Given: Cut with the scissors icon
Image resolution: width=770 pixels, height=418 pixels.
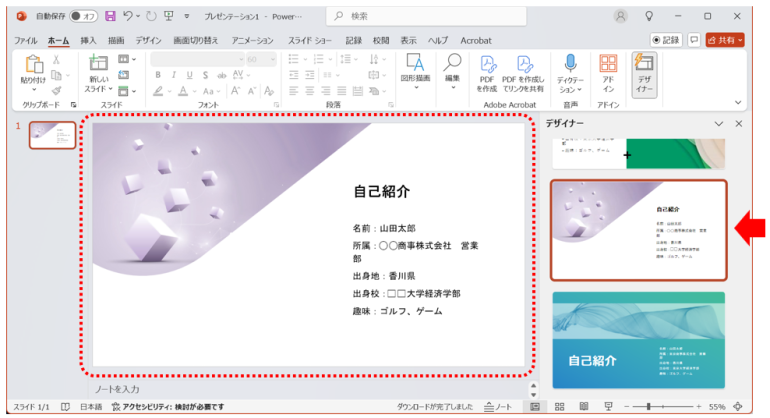Looking at the screenshot, I should (x=56, y=60).
